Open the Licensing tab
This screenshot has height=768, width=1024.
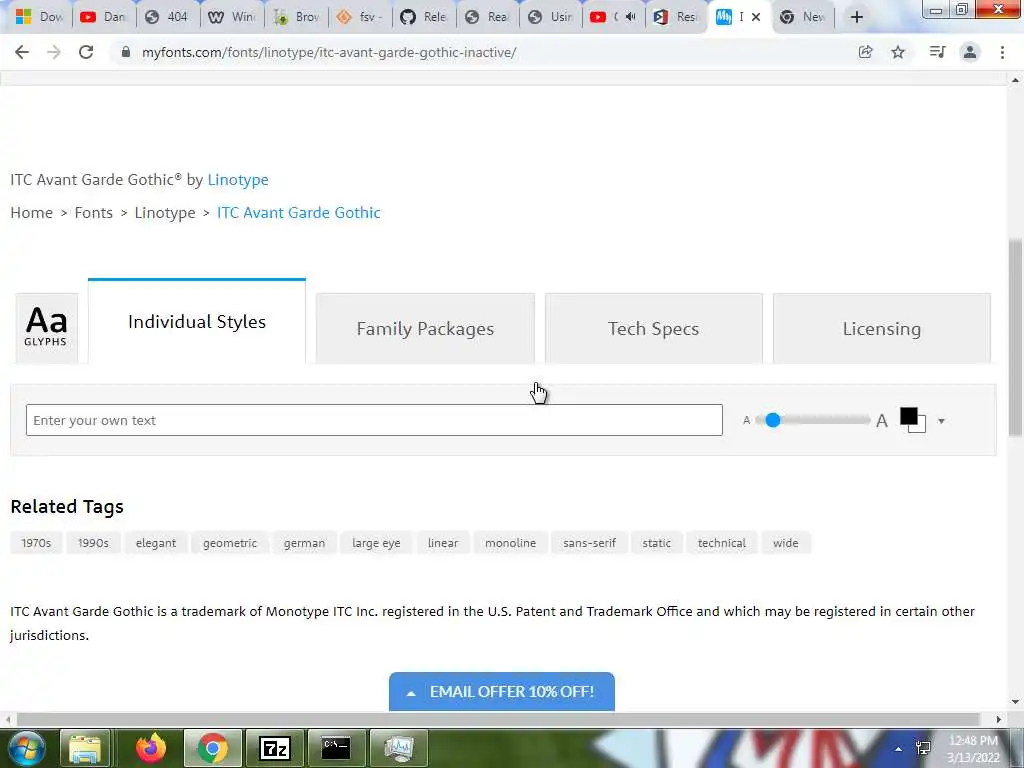pyautogui.click(x=882, y=328)
